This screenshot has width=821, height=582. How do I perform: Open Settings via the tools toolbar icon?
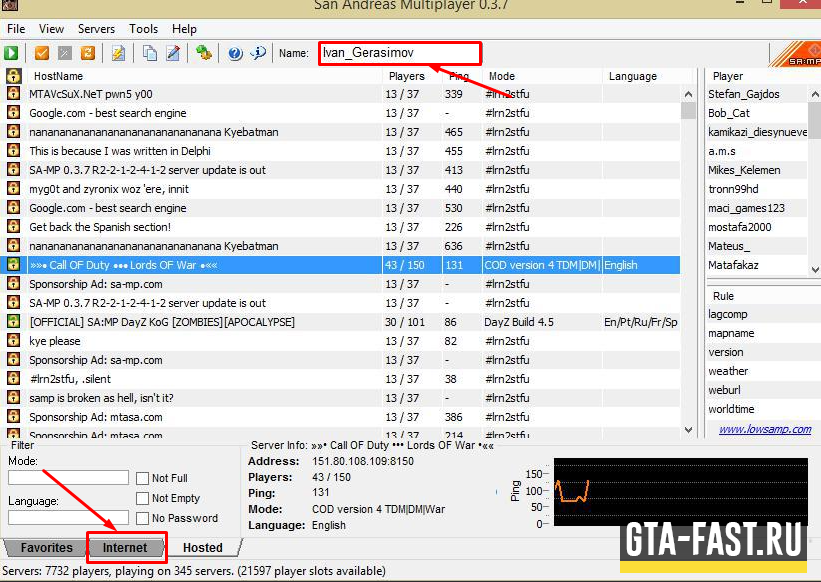tap(204, 53)
